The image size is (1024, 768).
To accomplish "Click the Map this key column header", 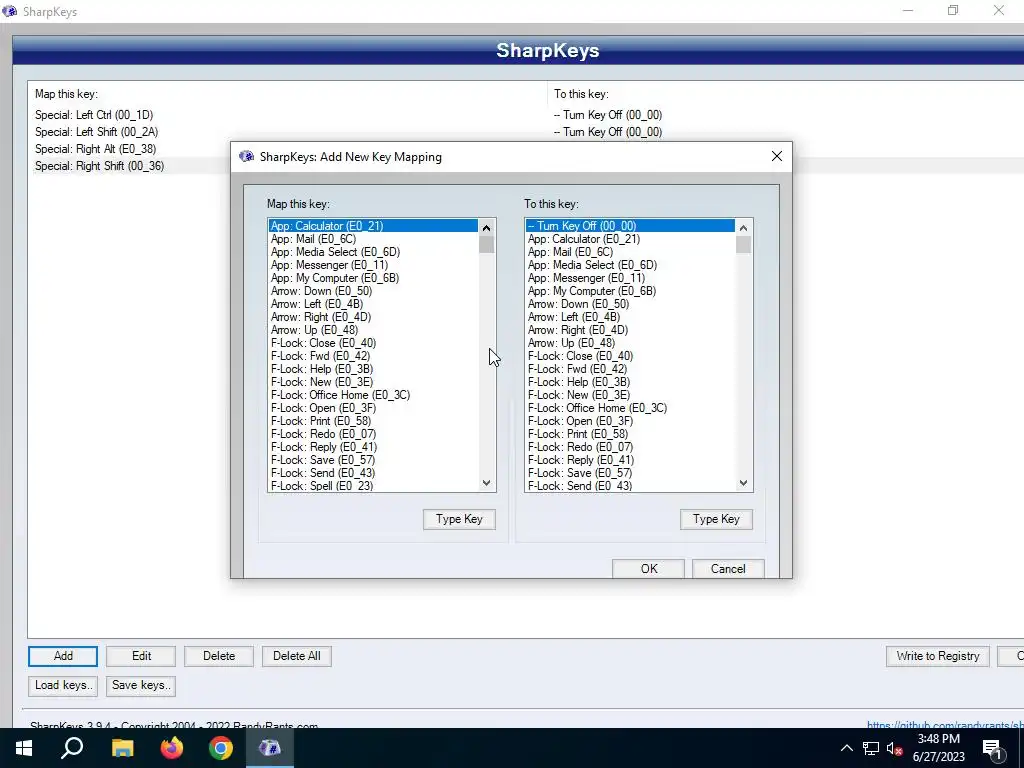I will pos(287,94).
